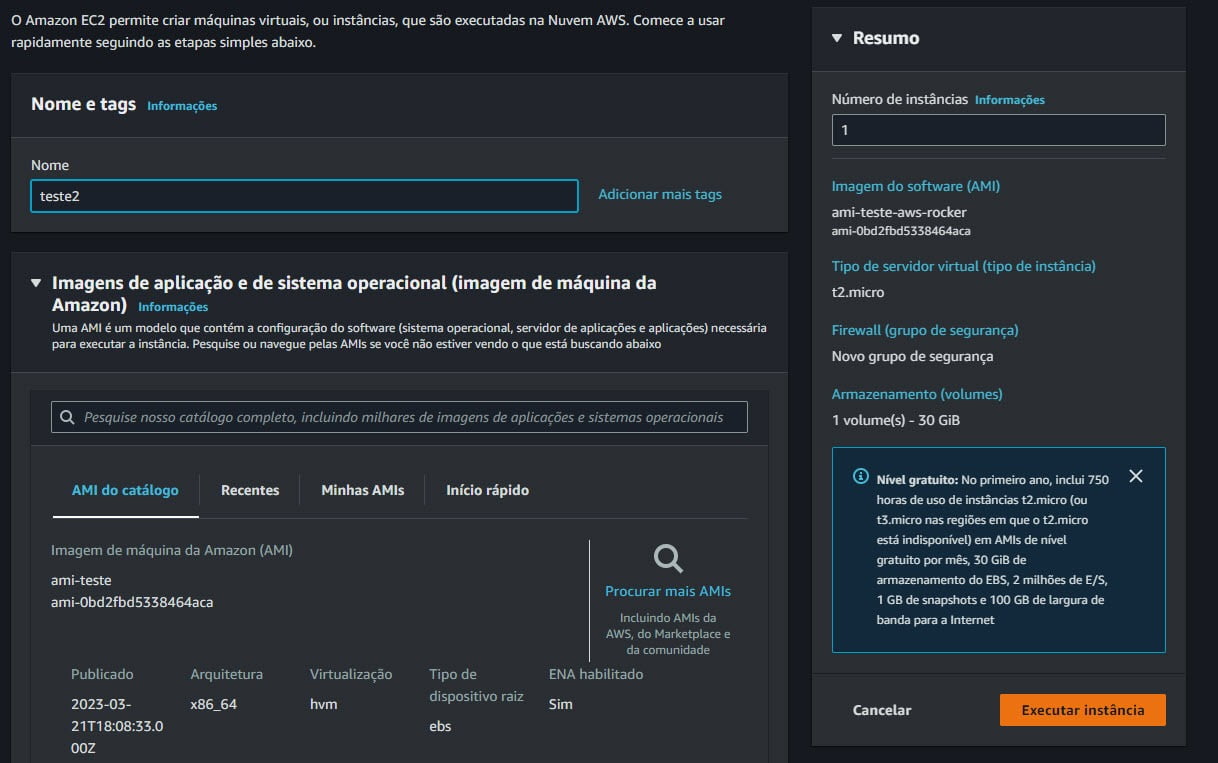Viewport: 1218px width, 763px height.
Task: Click the Sim value under ENA habilitado
Action: click(x=561, y=704)
